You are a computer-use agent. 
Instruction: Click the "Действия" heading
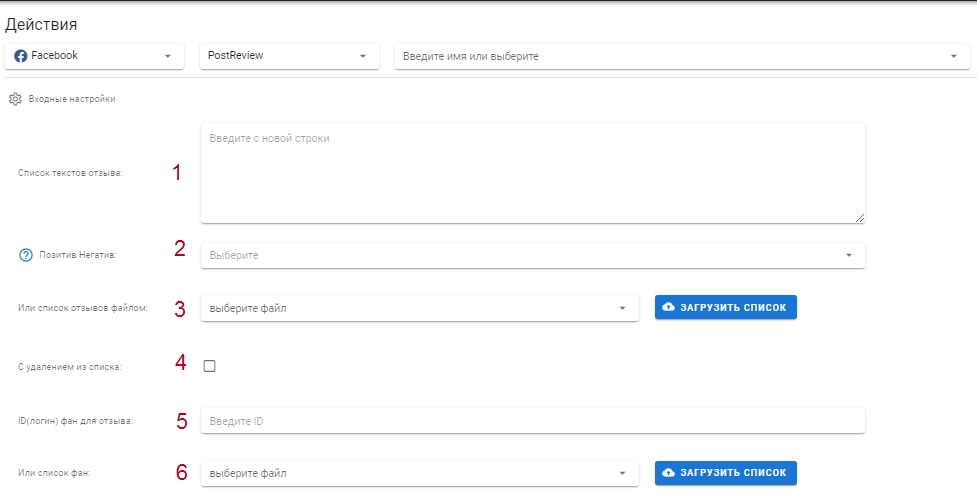coord(41,24)
